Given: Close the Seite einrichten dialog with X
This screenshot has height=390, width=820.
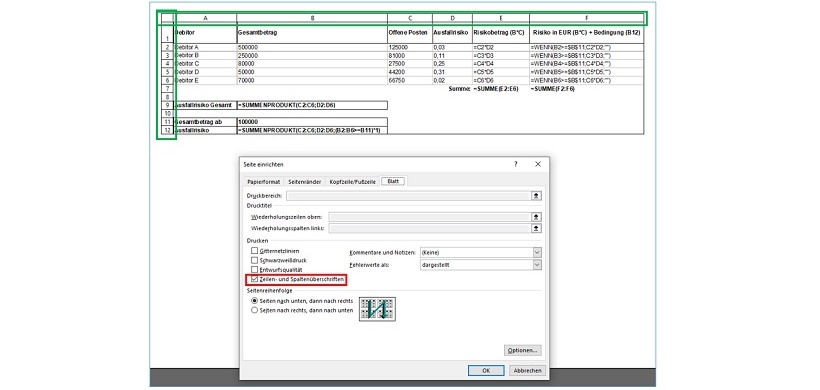Looking at the screenshot, I should click(538, 164).
